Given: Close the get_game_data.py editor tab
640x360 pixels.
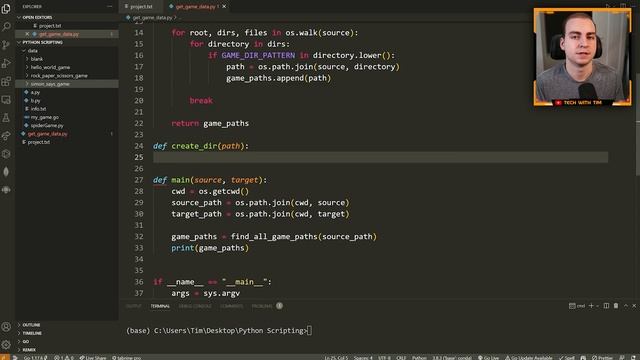Looking at the screenshot, I should click(224, 7).
